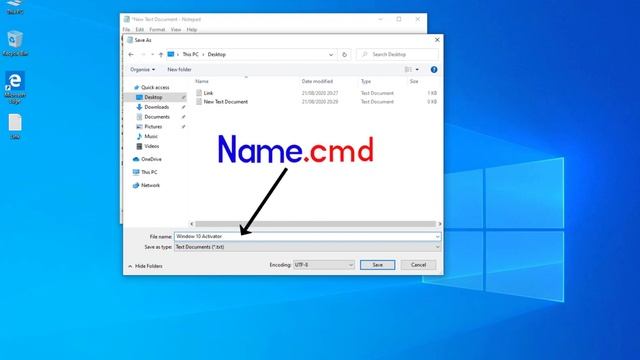Select Documents in the navigation pane
This screenshot has height=360, width=640.
coord(157,117)
